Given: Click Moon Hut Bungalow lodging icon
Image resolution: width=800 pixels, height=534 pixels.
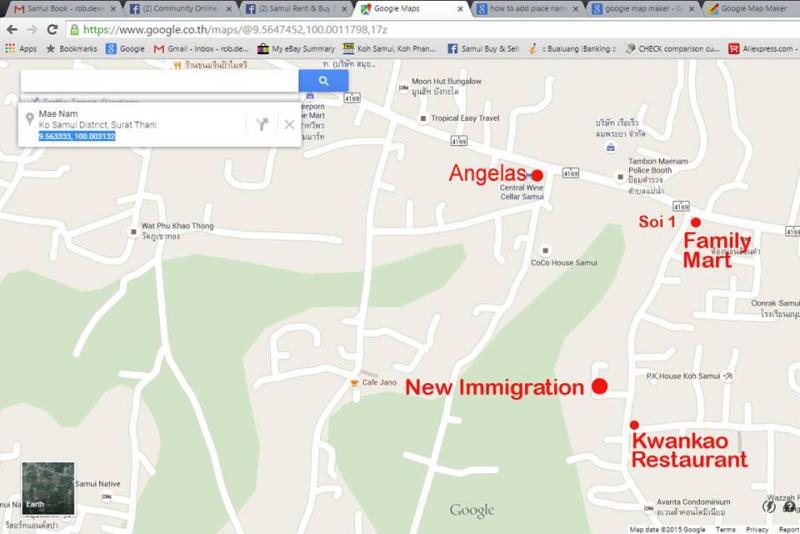Looking at the screenshot, I should tap(404, 88).
